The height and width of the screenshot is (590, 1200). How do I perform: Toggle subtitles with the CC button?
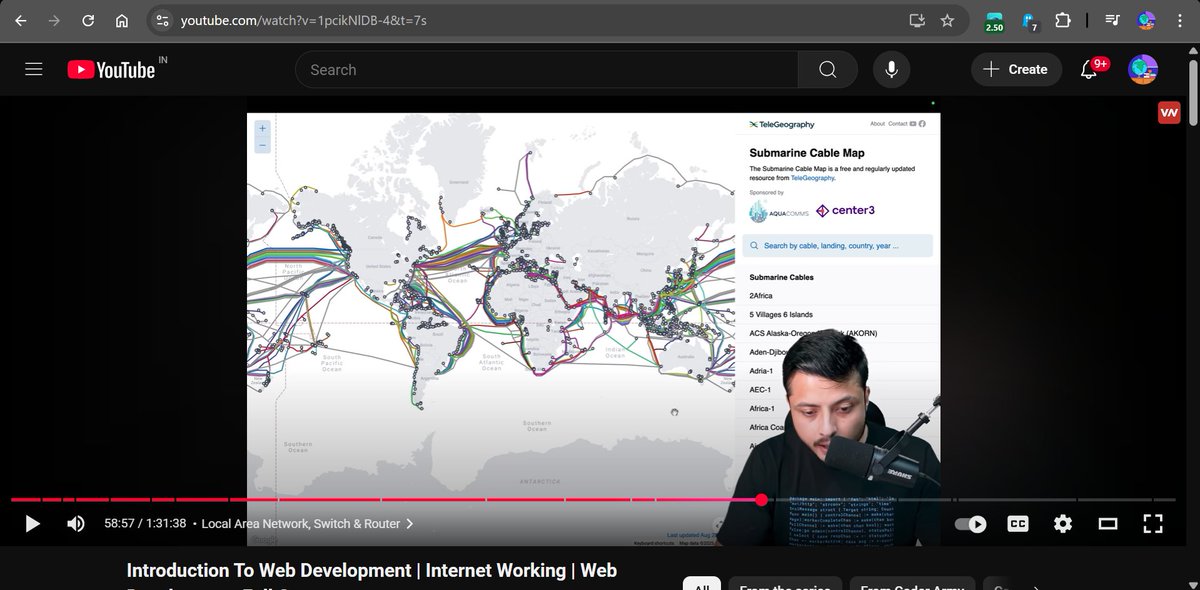1018,523
